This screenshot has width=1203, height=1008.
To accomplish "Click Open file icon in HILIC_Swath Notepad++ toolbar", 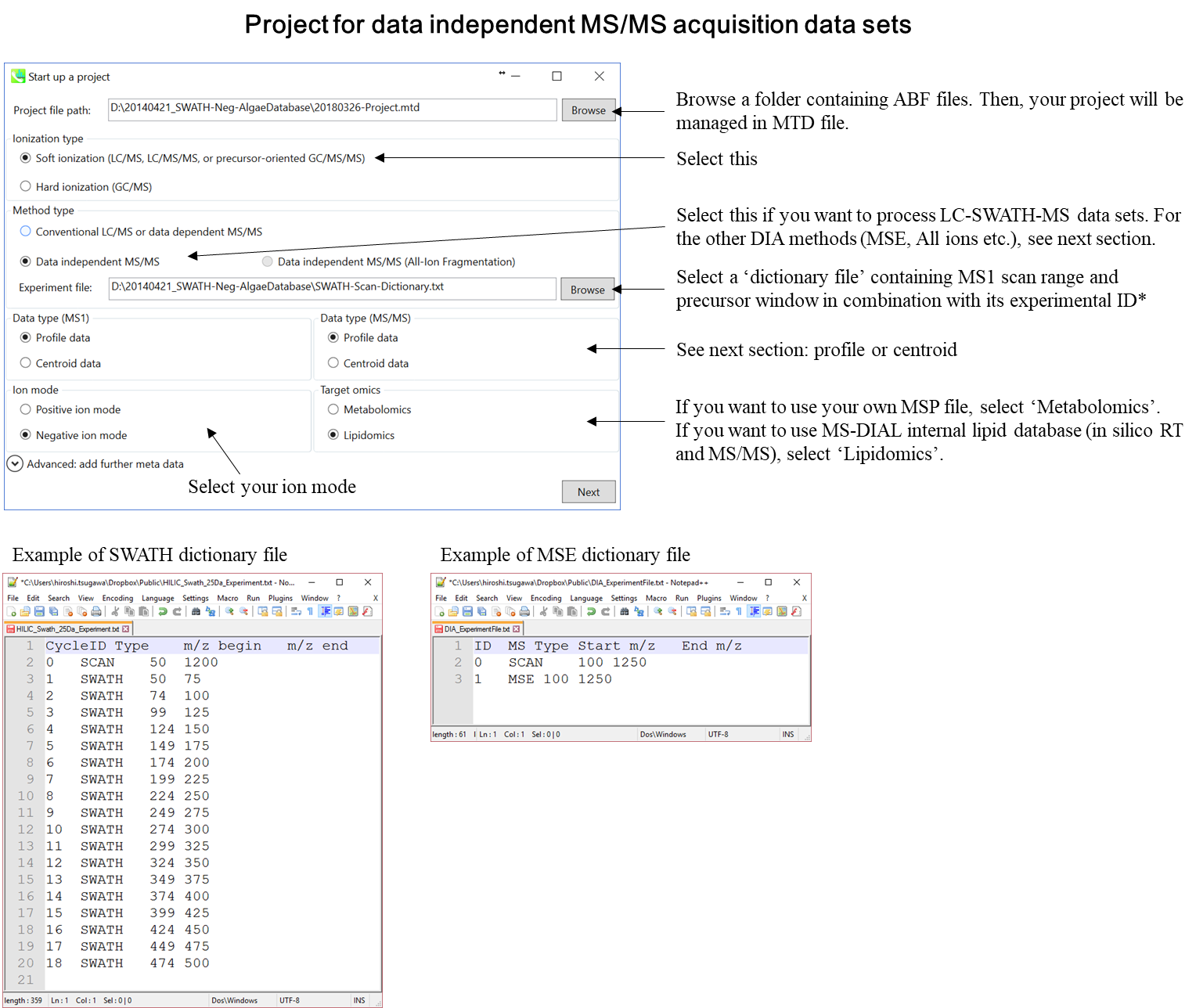I will coord(25,611).
